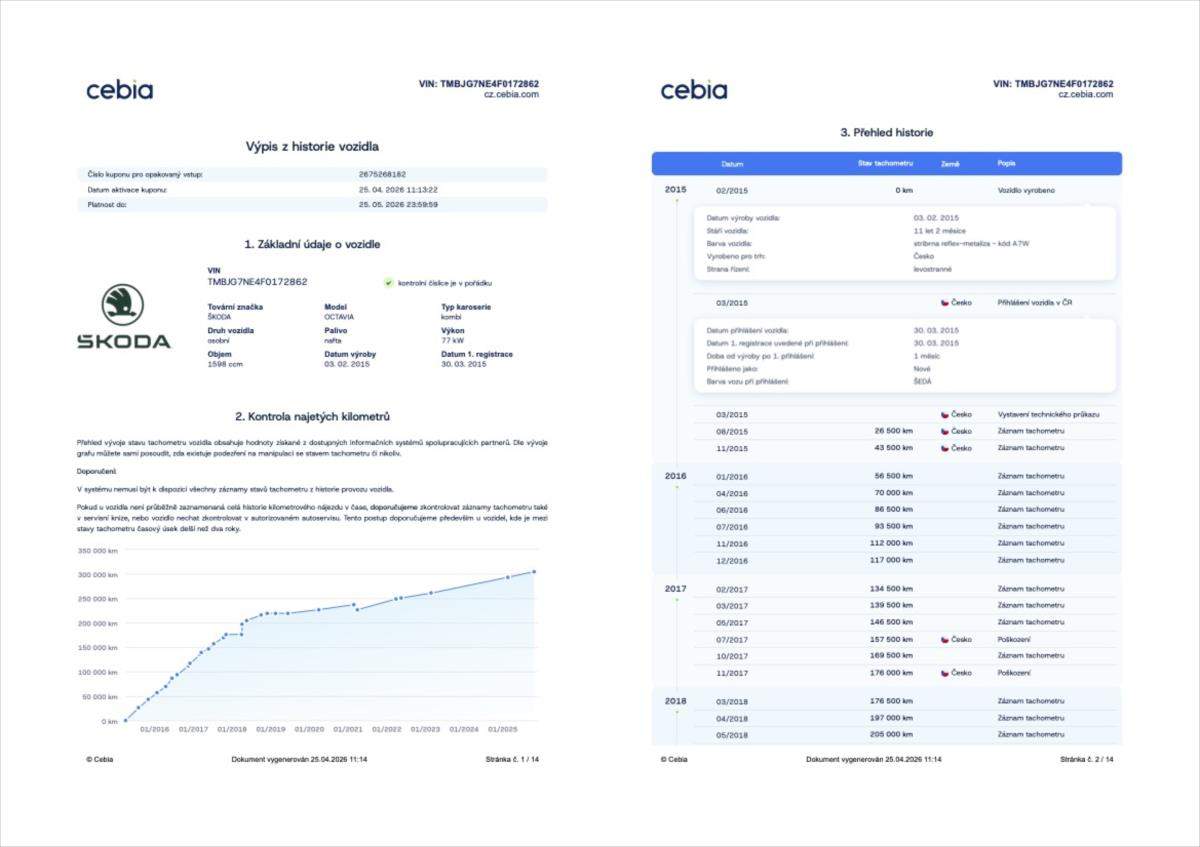The image size is (1200, 847).
Task: Click the Stav tachometru column header
Action: (x=885, y=163)
